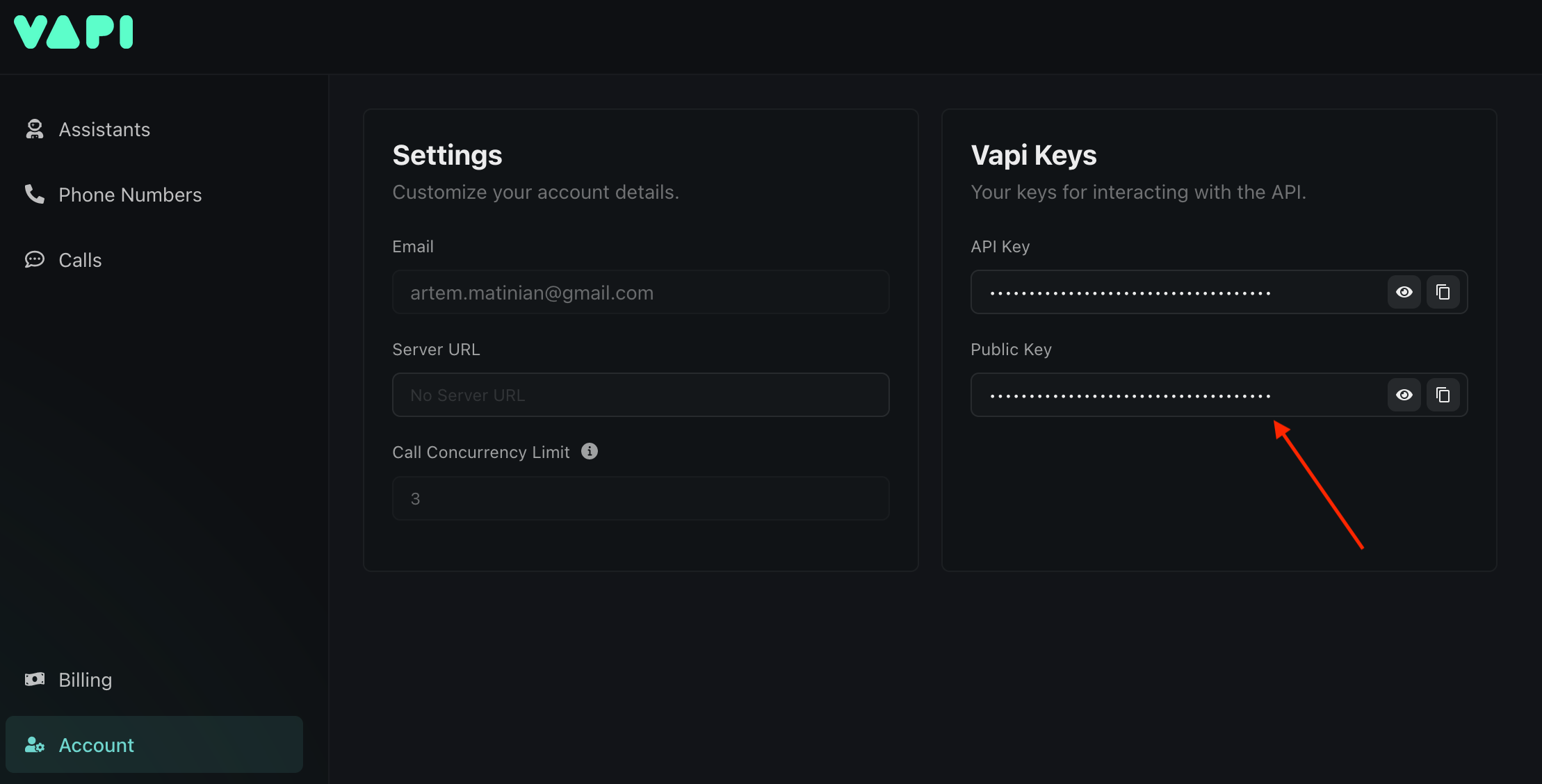
Task: Click the Phone Numbers handset icon
Action: point(34,194)
